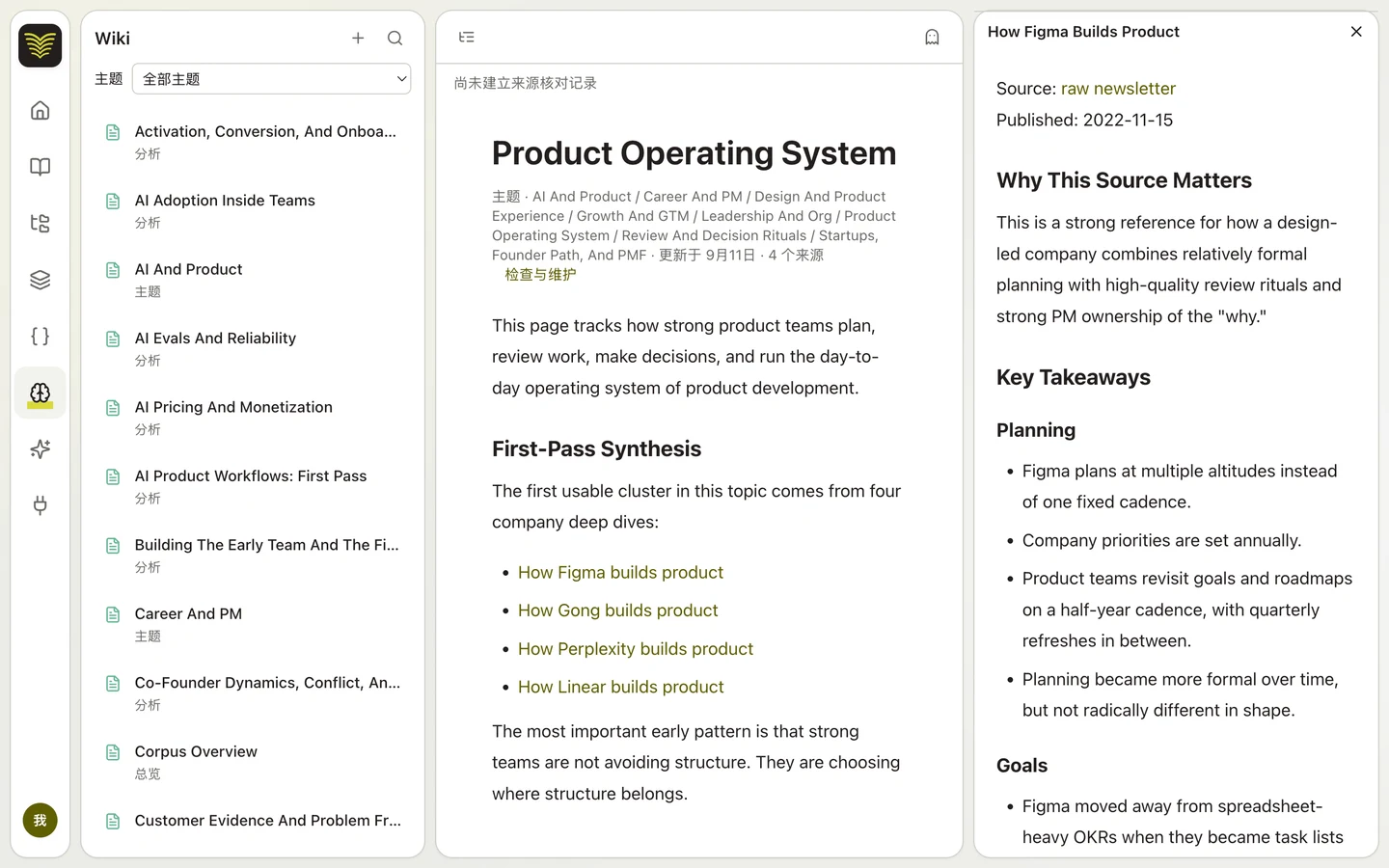Open AI And Product topic page
Viewport: 1389px width, 868px height.
(253, 280)
